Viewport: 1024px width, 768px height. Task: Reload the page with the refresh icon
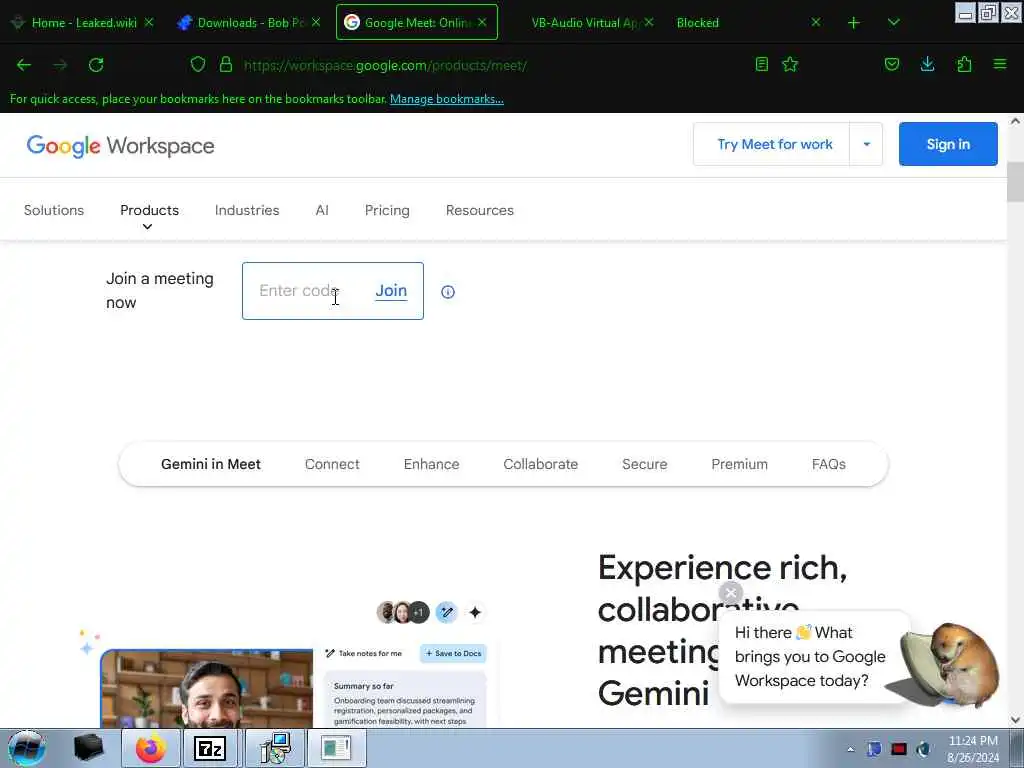tap(96, 65)
